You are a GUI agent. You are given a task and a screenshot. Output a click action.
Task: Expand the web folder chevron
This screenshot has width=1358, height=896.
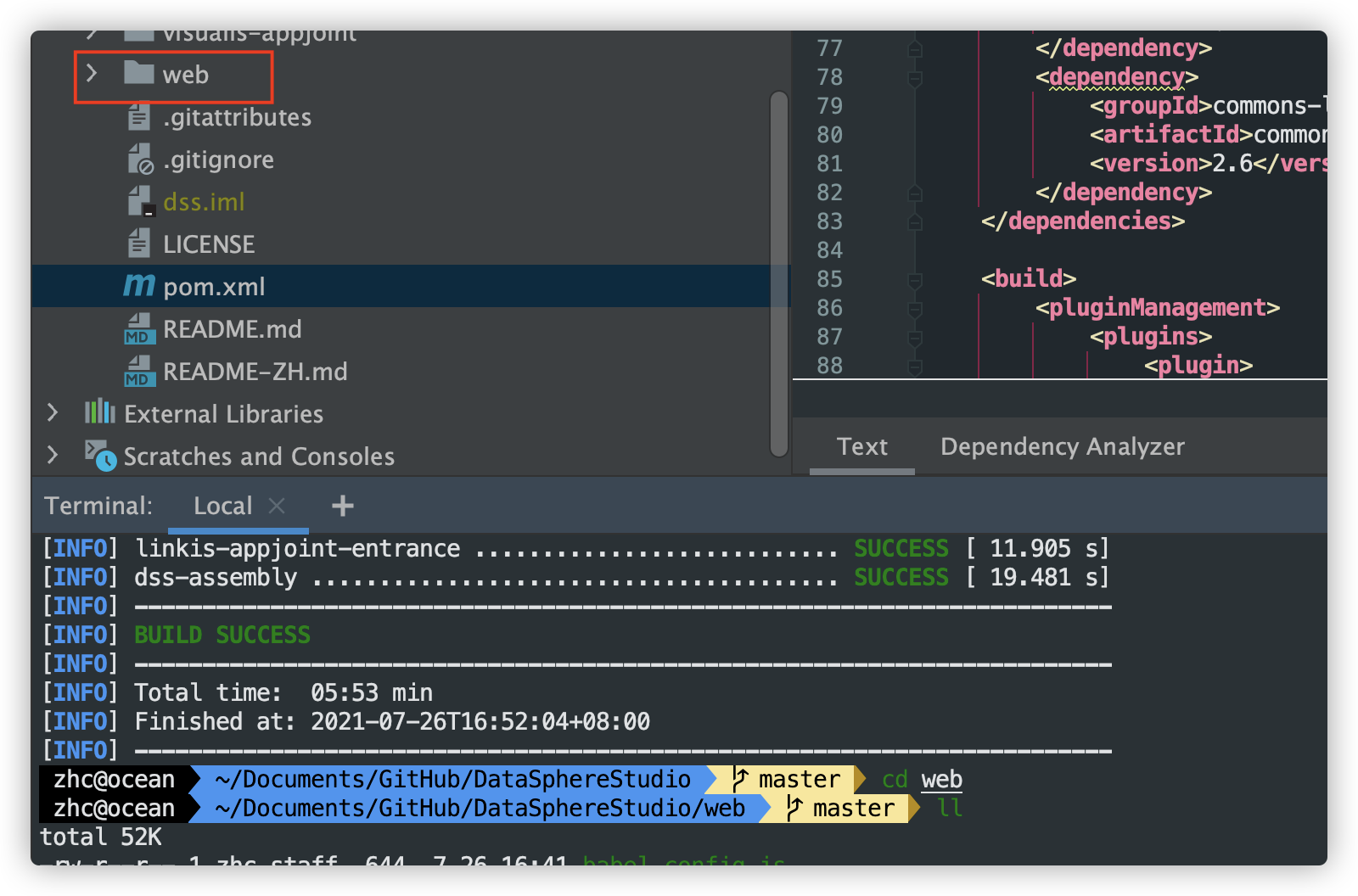(92, 75)
